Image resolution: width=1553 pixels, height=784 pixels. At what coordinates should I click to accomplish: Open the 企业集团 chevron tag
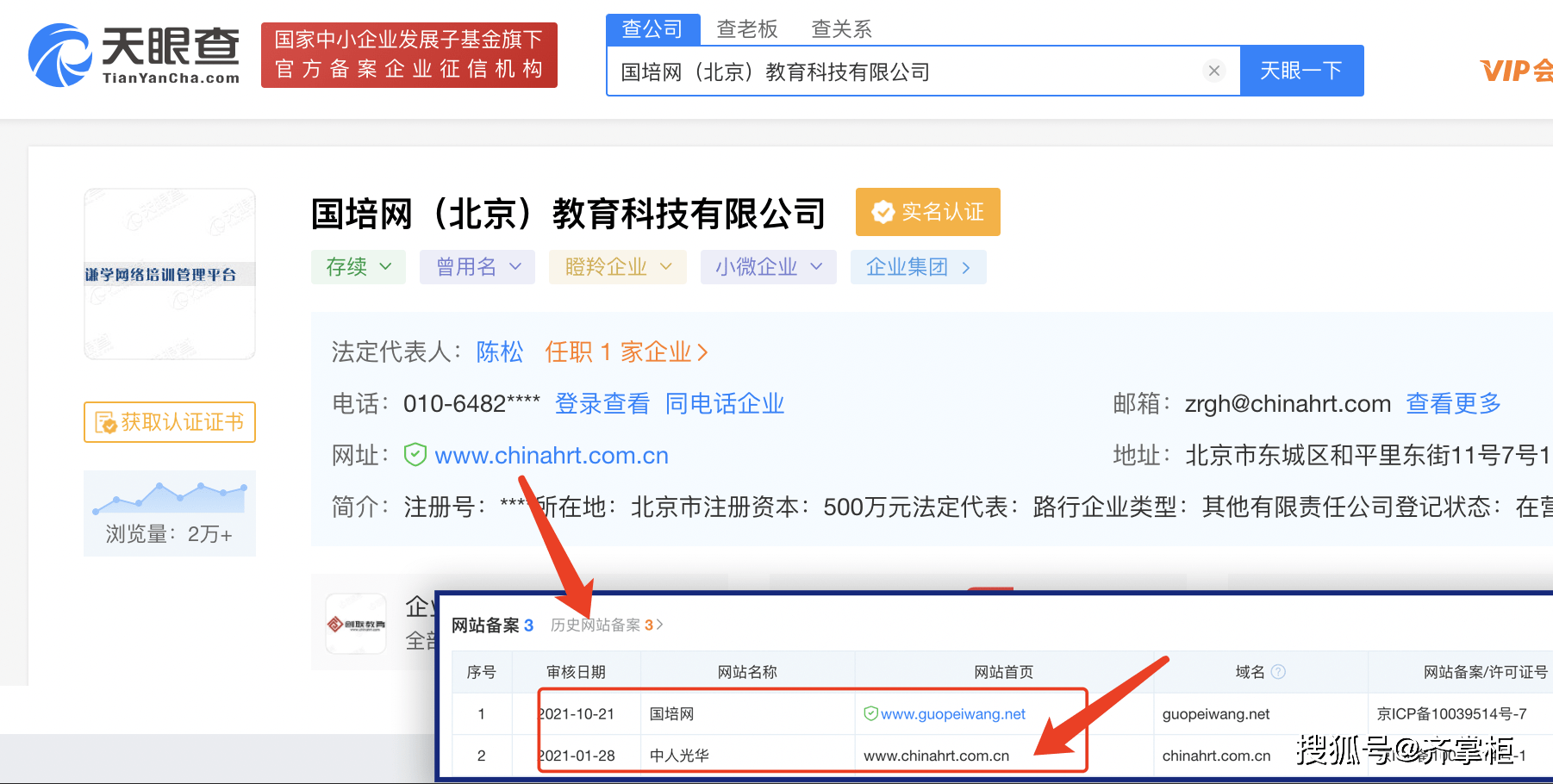(919, 267)
